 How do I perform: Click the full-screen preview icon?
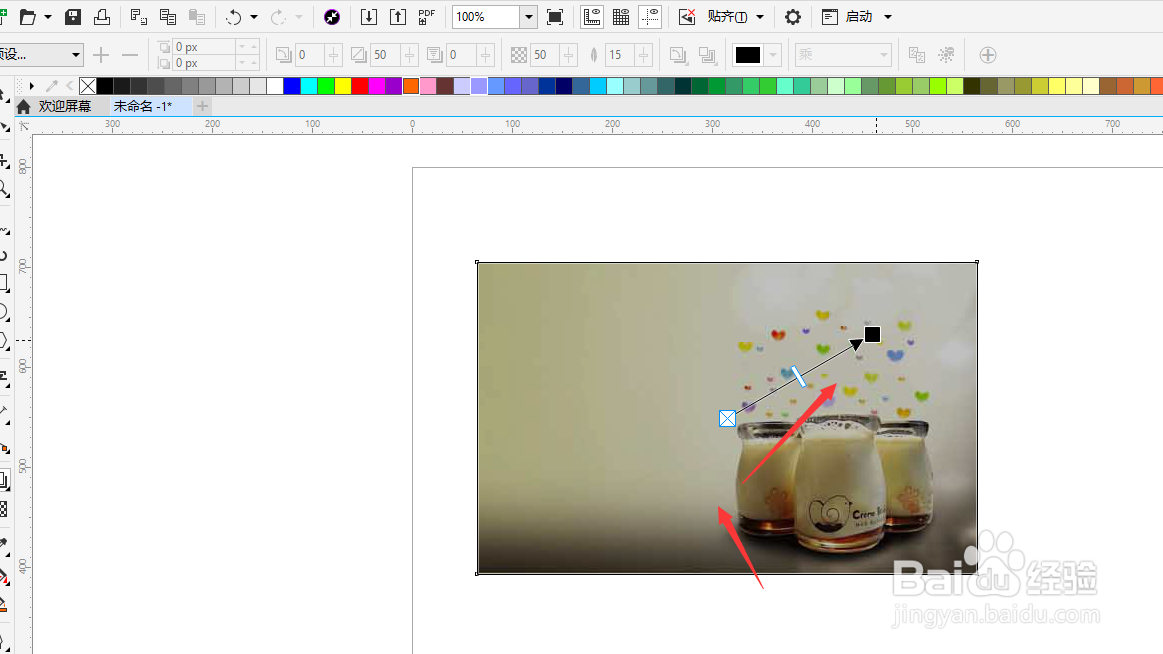click(555, 16)
